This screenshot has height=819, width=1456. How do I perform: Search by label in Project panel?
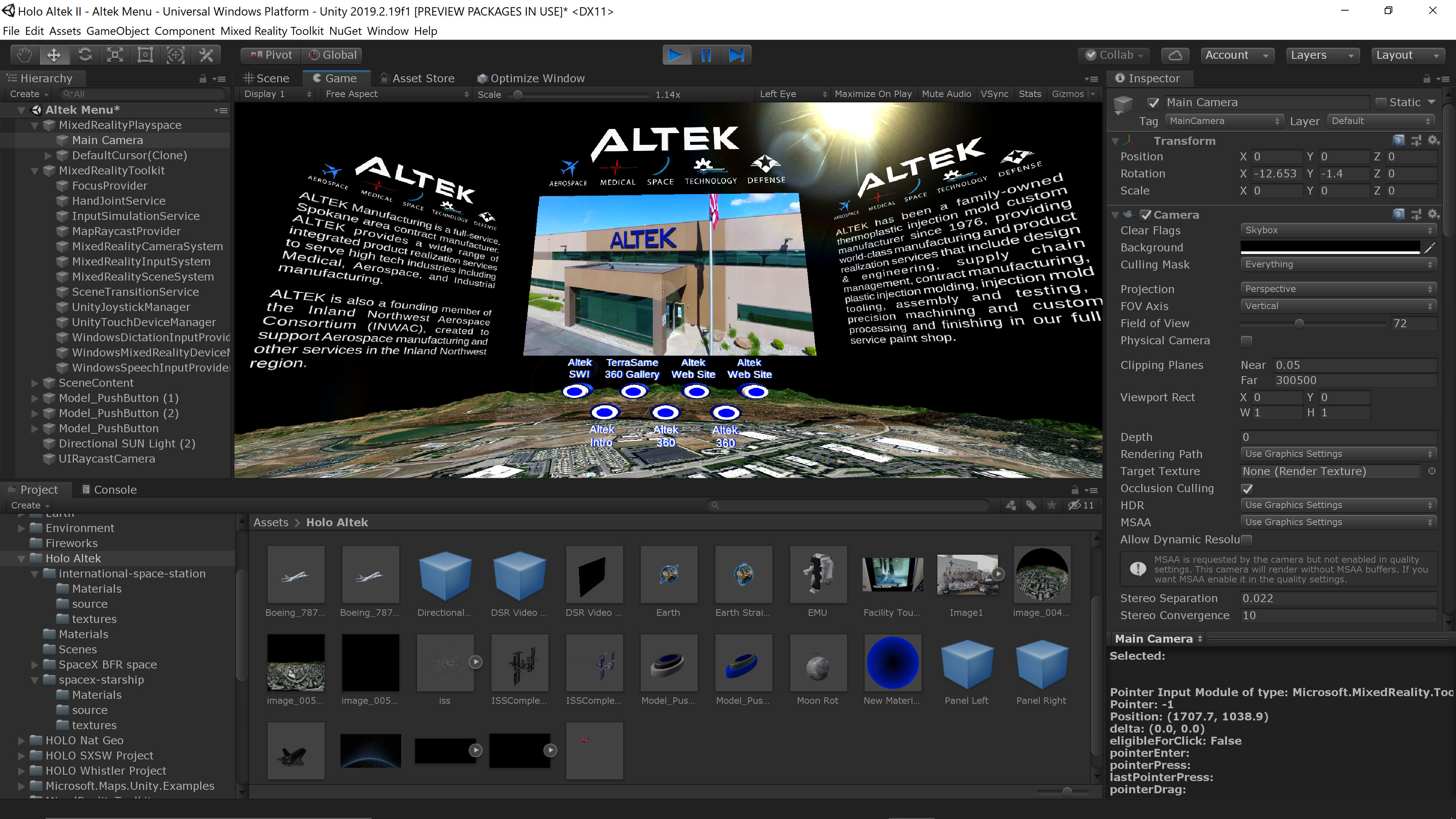(x=1031, y=505)
